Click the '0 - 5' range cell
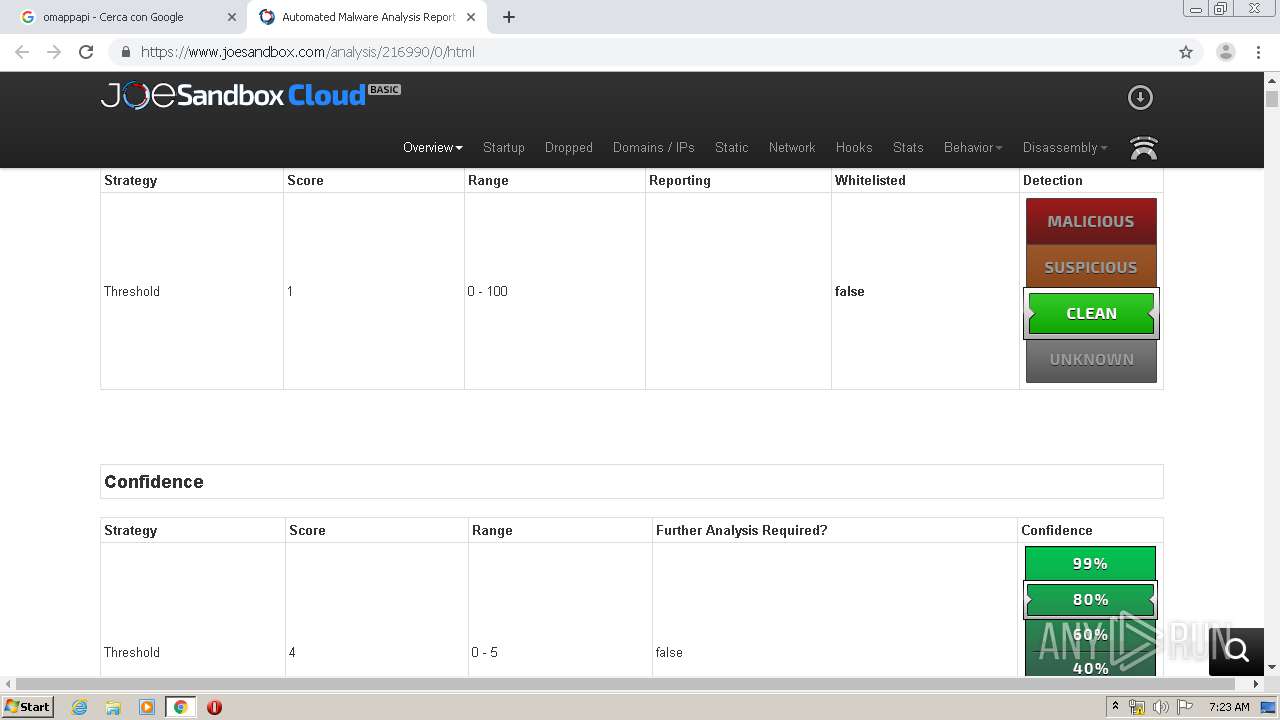The height and width of the screenshot is (720, 1280). pyautogui.click(x=485, y=652)
